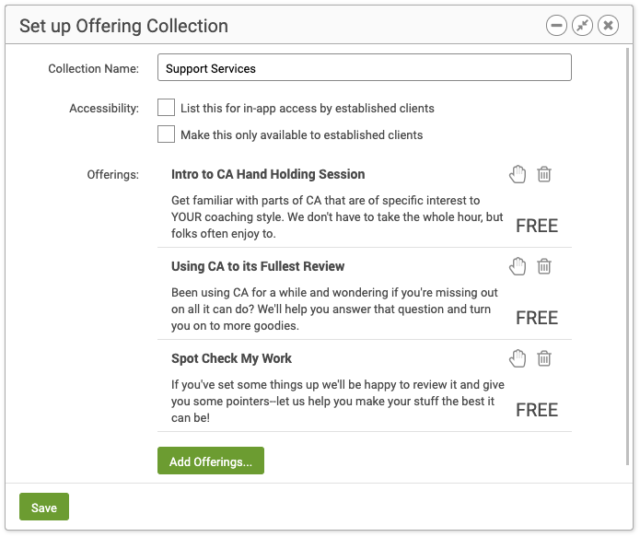Focus the Collection Name field containing Support Services

(x=364, y=67)
